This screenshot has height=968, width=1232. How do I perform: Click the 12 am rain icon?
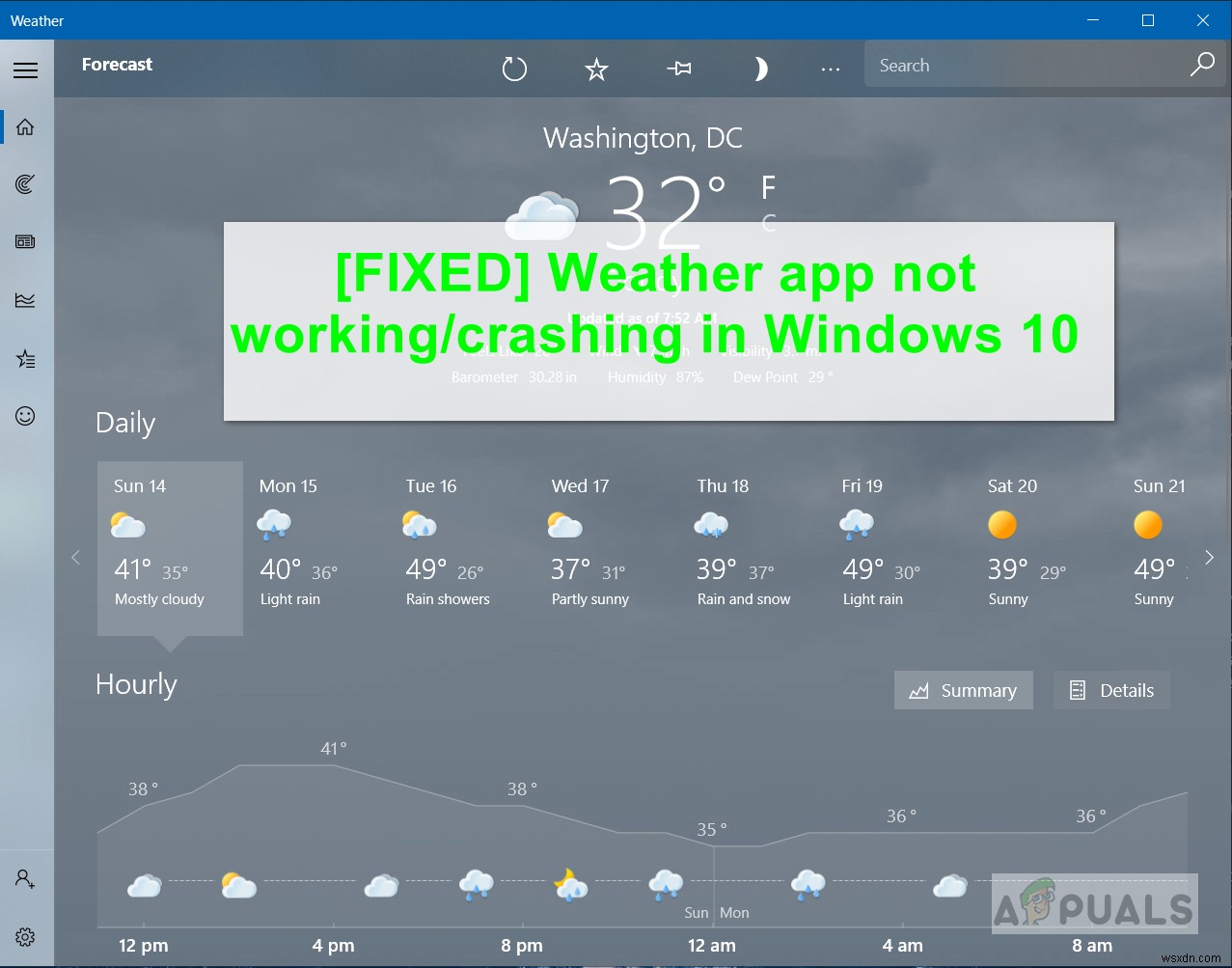pyautogui.click(x=666, y=884)
